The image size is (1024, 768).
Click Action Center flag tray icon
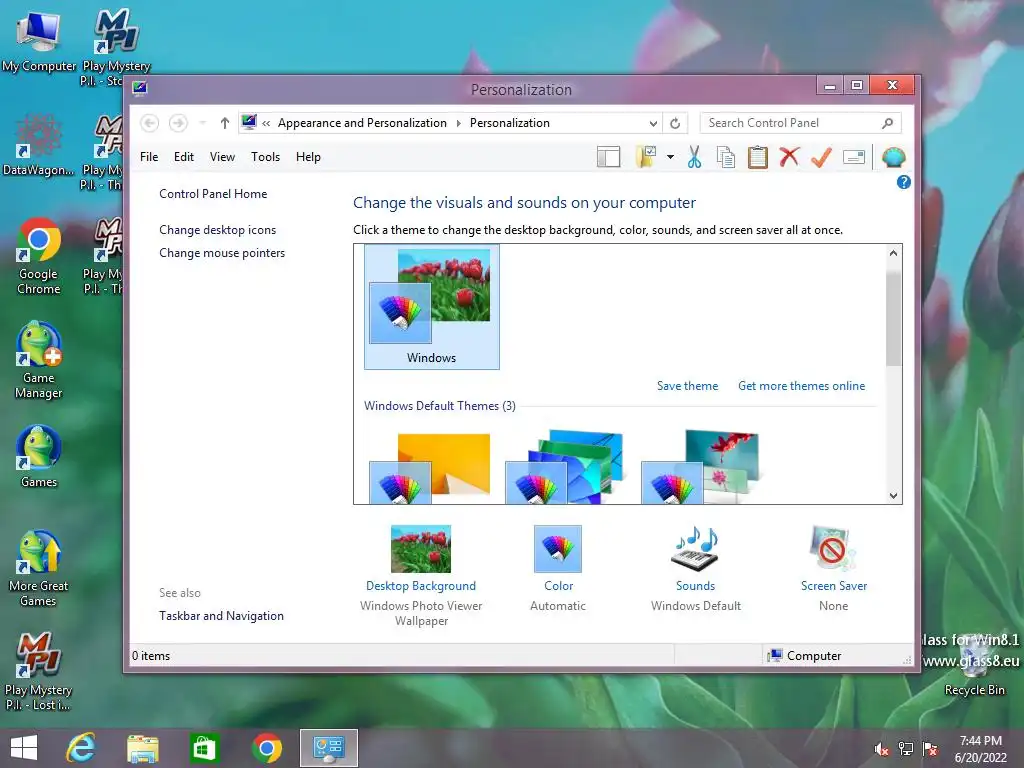point(930,749)
